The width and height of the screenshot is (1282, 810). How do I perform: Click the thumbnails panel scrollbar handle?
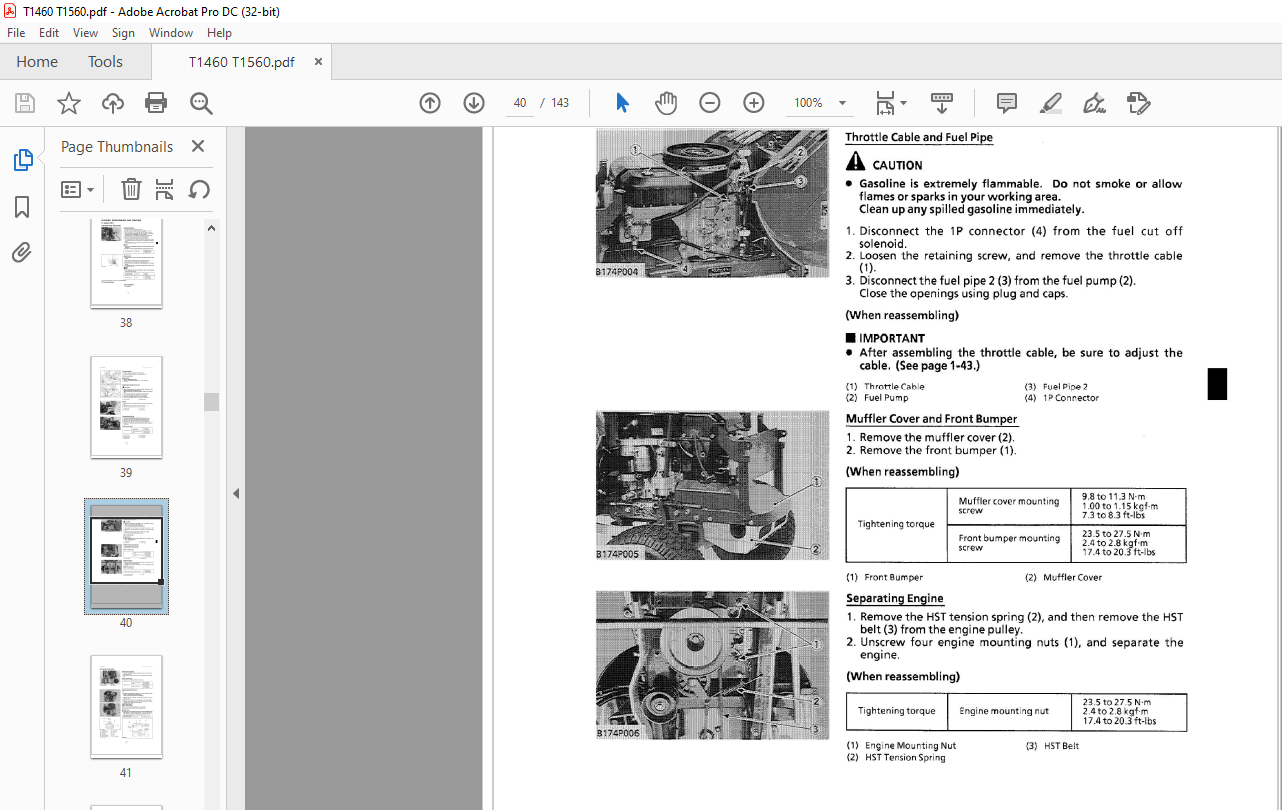(211, 402)
